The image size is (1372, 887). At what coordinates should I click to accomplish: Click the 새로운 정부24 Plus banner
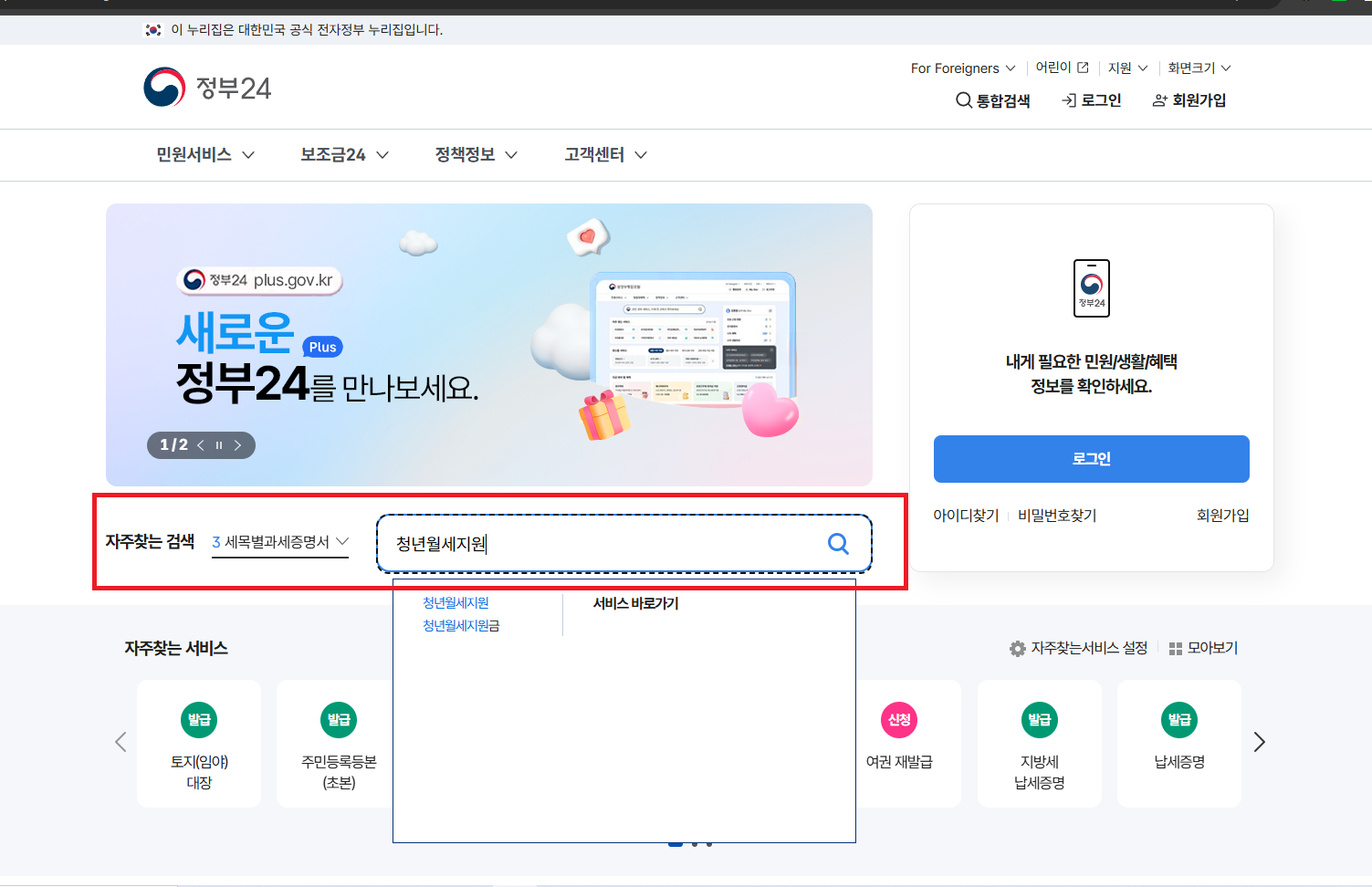pos(489,345)
